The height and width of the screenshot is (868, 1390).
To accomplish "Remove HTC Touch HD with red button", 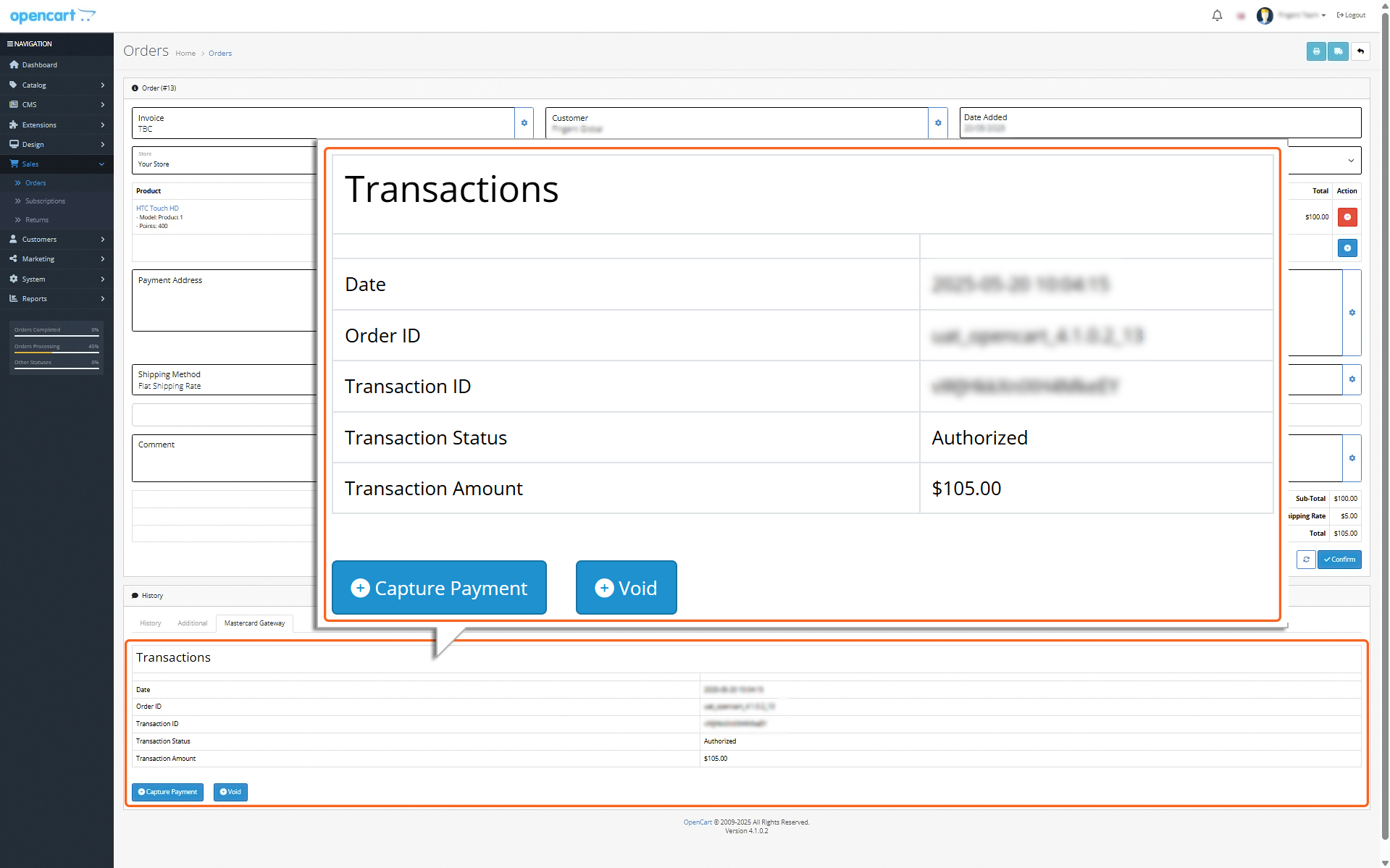I will (1347, 216).
